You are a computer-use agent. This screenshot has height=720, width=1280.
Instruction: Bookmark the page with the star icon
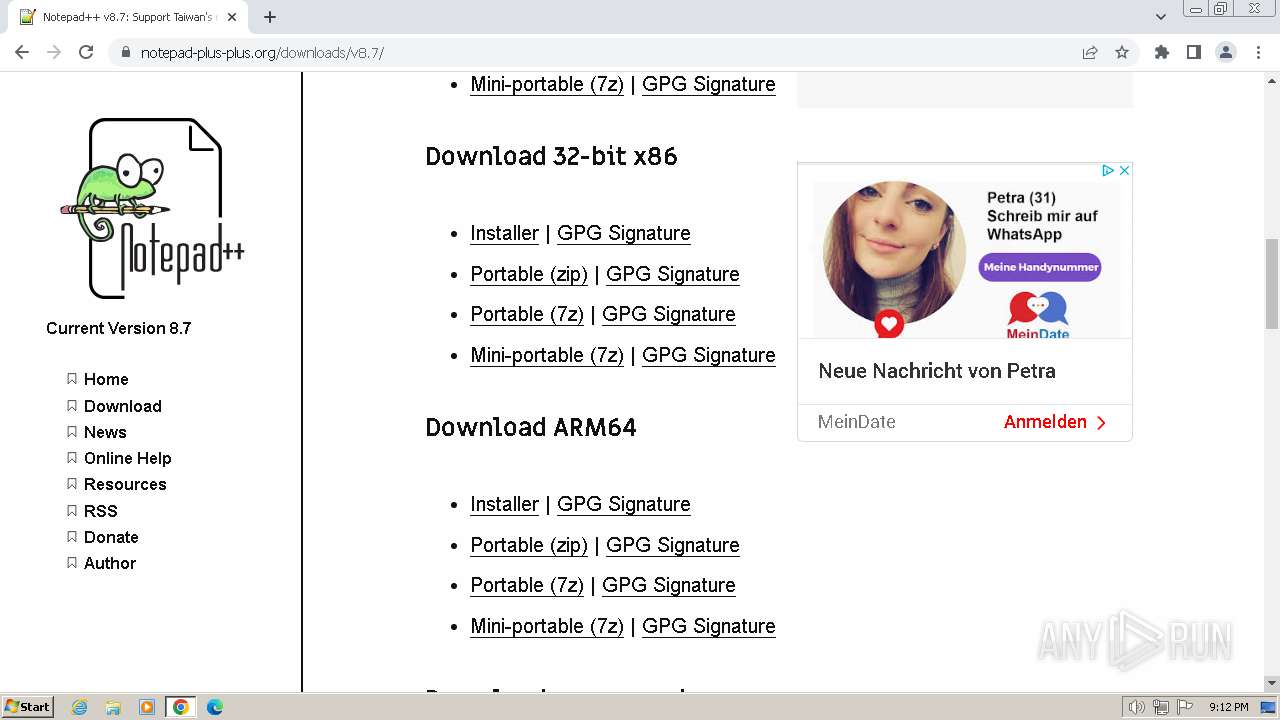1122,53
